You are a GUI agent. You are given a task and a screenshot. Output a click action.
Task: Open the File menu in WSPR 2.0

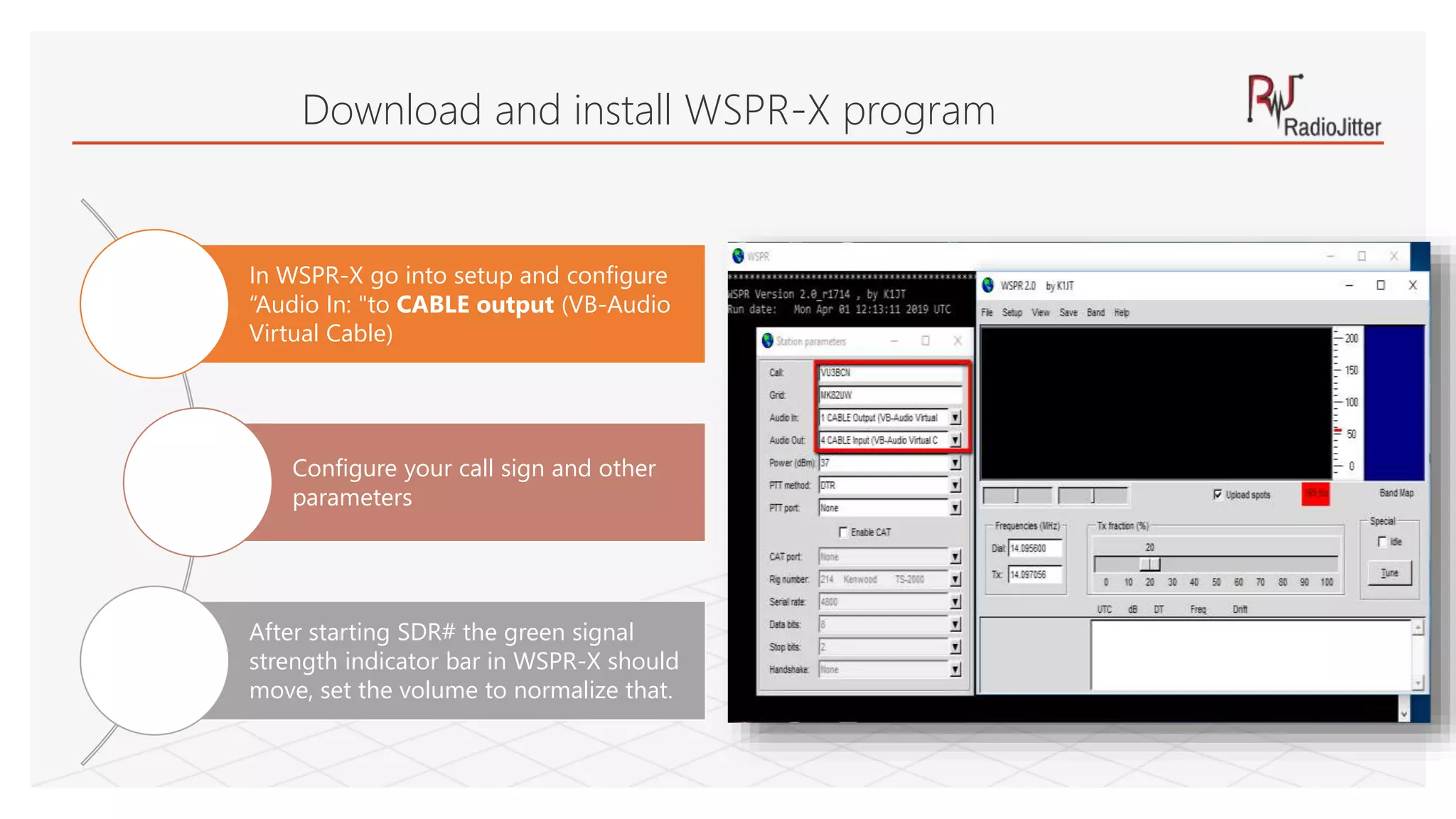pos(987,313)
